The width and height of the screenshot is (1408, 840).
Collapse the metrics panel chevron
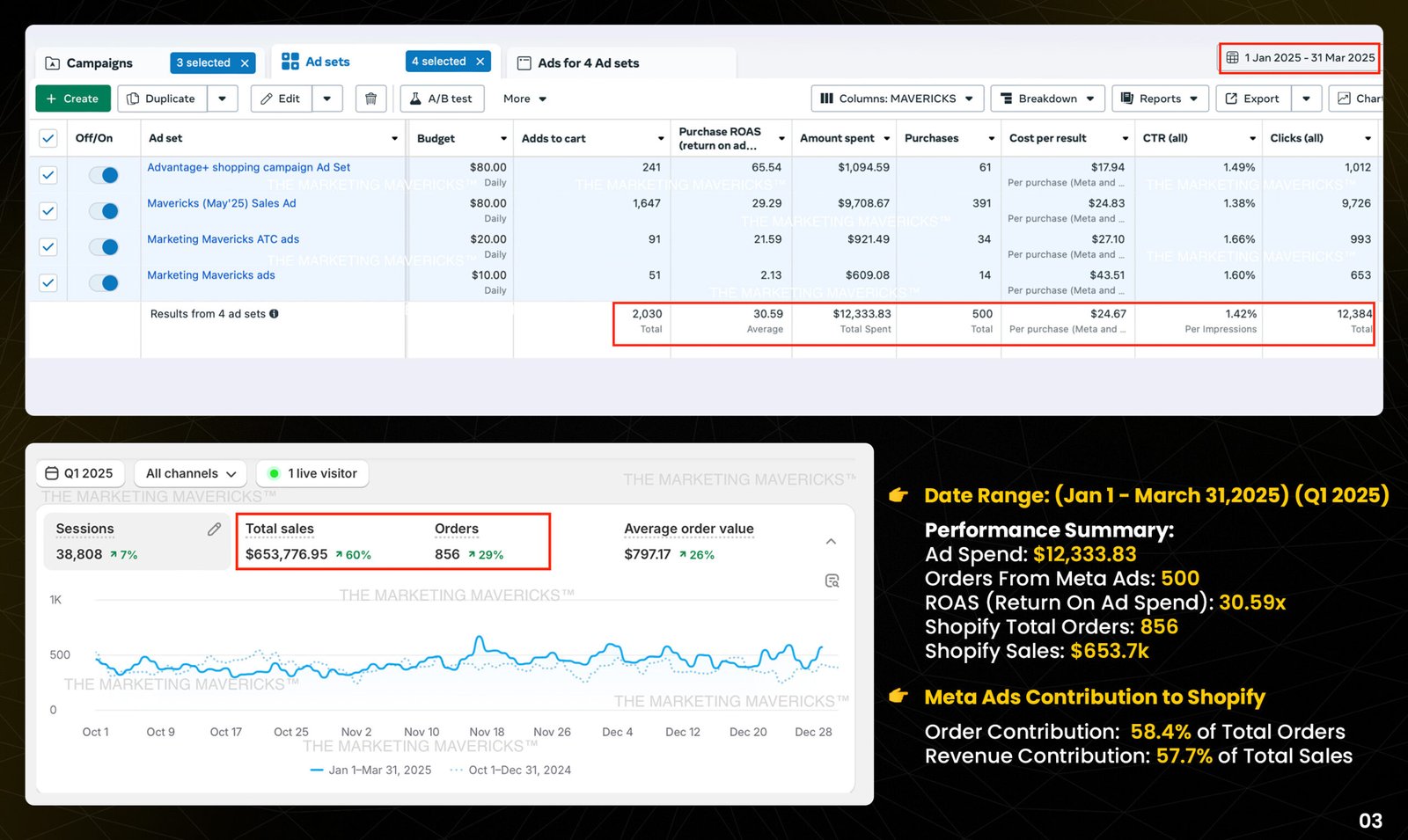click(x=831, y=542)
